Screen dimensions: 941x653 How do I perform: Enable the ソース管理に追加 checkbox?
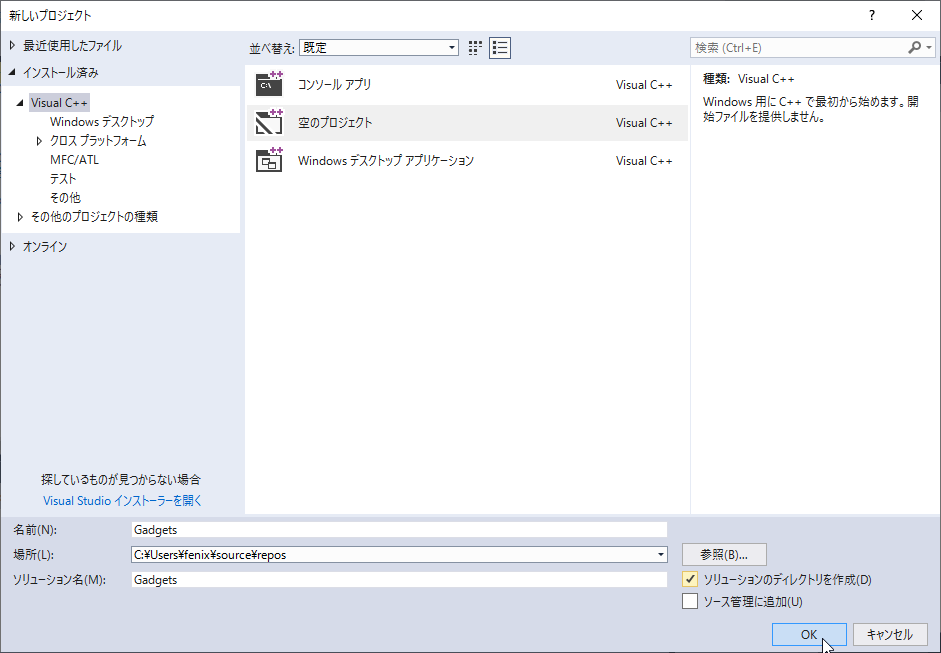click(x=691, y=601)
